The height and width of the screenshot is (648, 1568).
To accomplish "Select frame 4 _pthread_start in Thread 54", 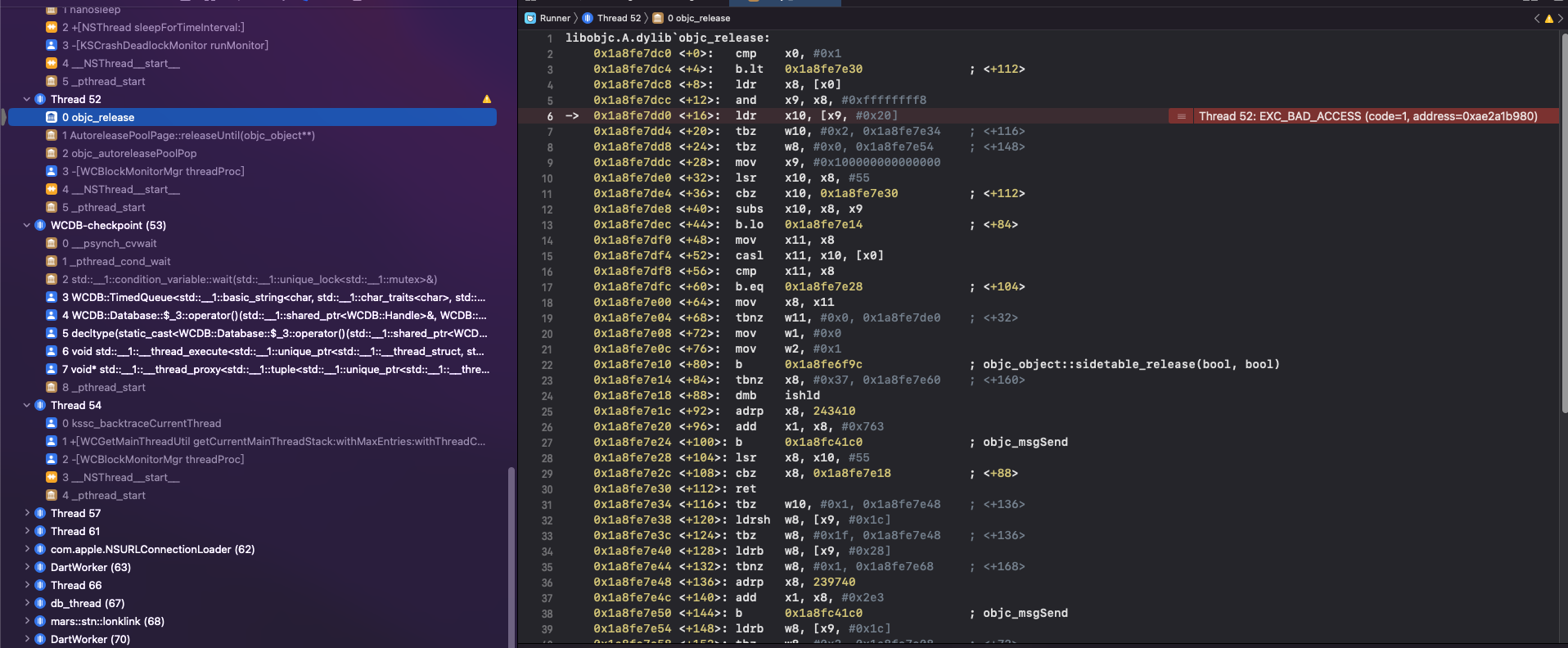I will [103, 495].
